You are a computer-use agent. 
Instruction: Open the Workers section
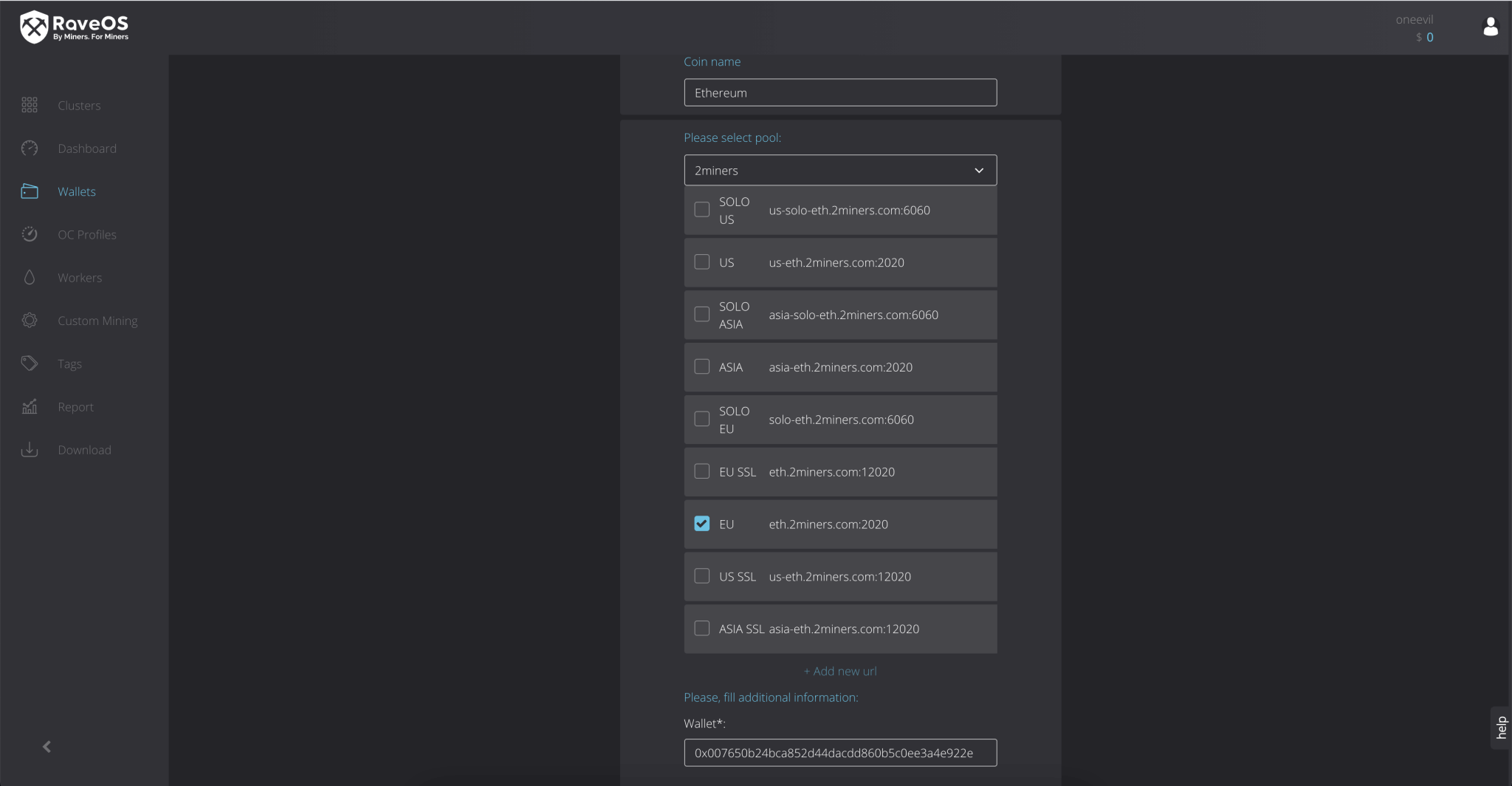tap(80, 278)
